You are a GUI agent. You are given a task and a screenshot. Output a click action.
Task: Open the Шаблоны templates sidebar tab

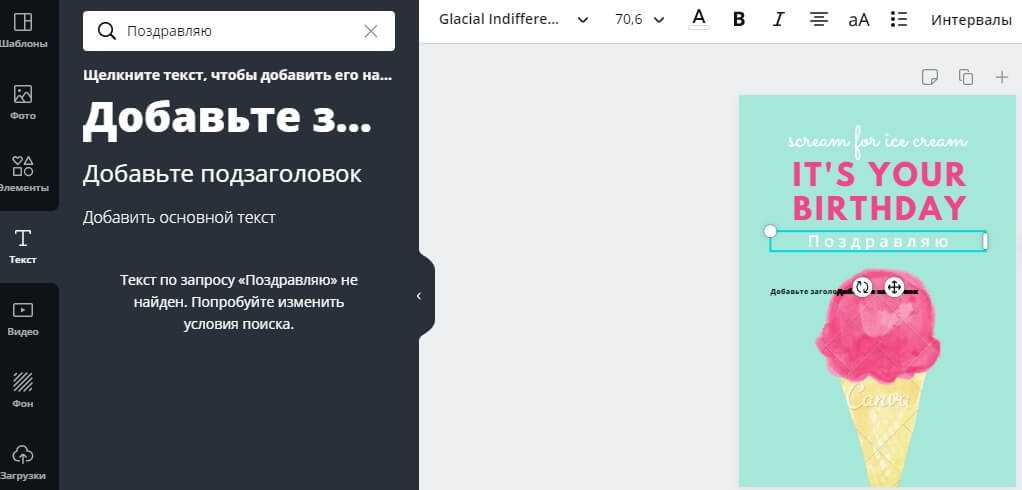pyautogui.click(x=22, y=30)
